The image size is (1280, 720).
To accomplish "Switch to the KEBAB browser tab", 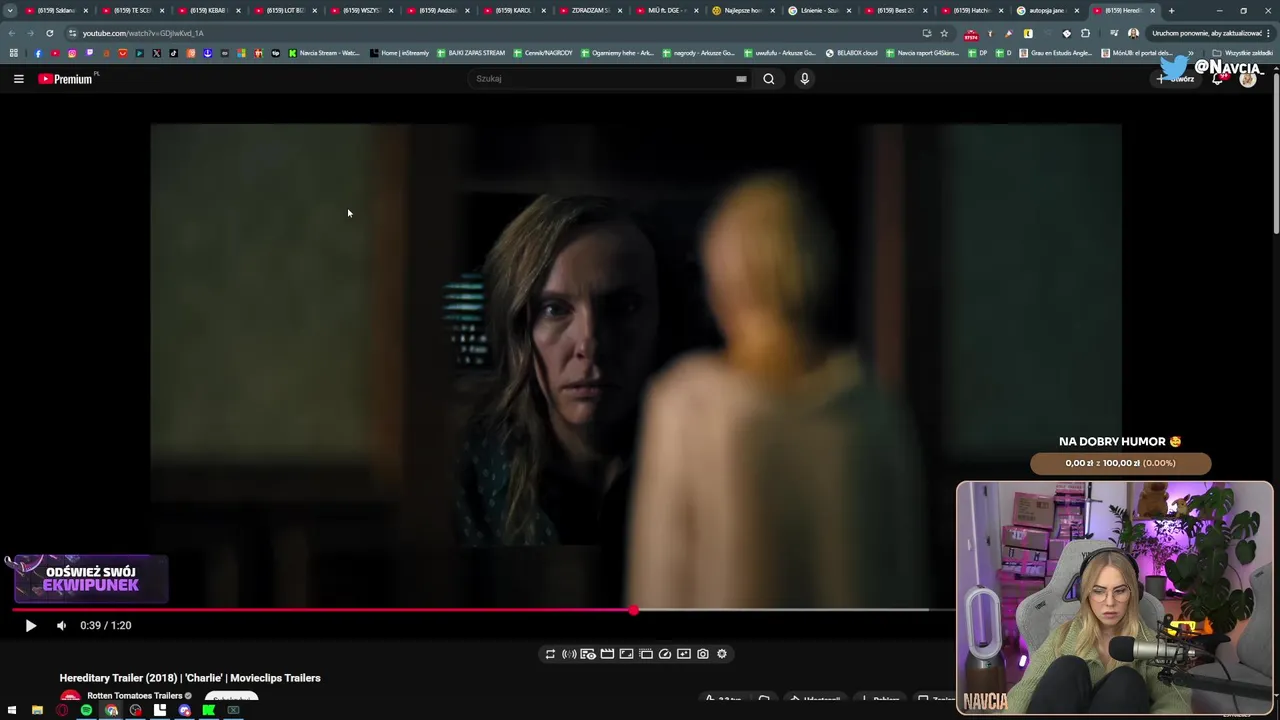I will [x=210, y=11].
